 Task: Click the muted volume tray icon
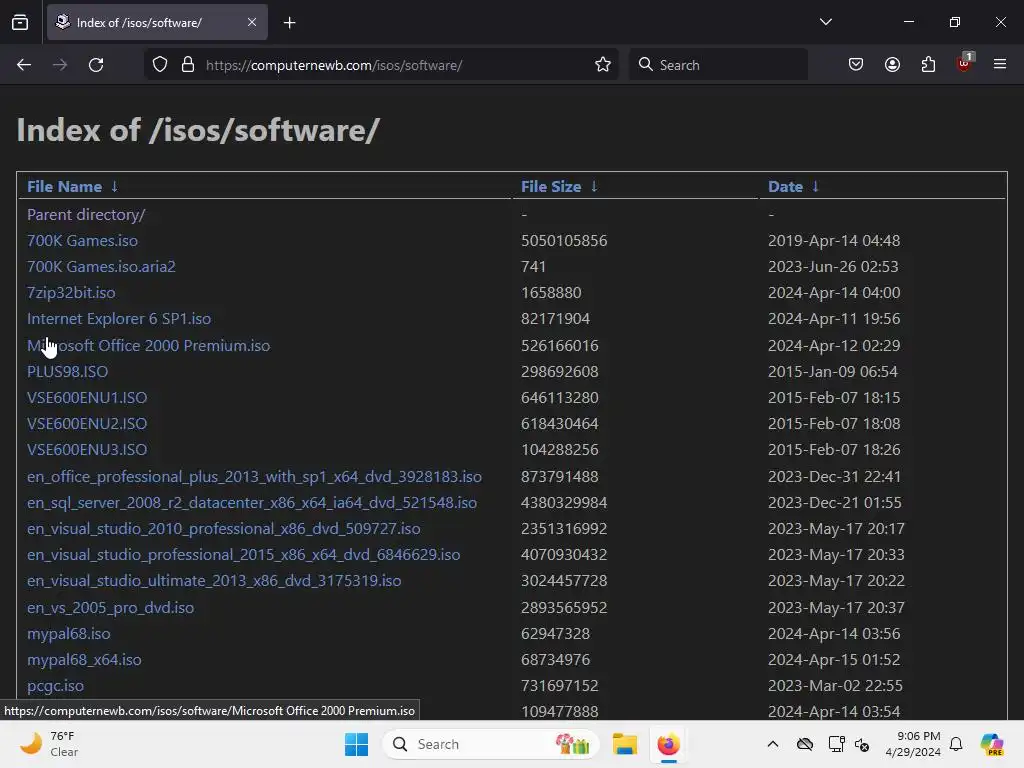point(862,744)
